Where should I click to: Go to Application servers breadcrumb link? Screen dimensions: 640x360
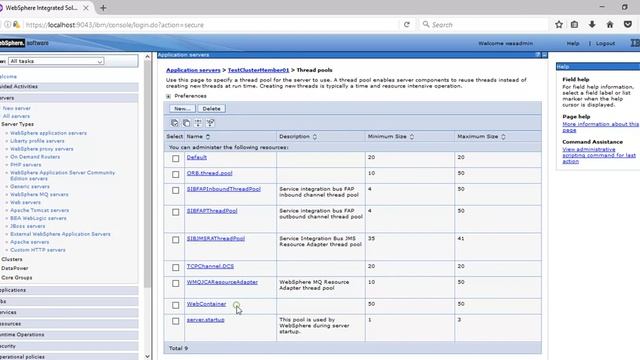coord(193,70)
